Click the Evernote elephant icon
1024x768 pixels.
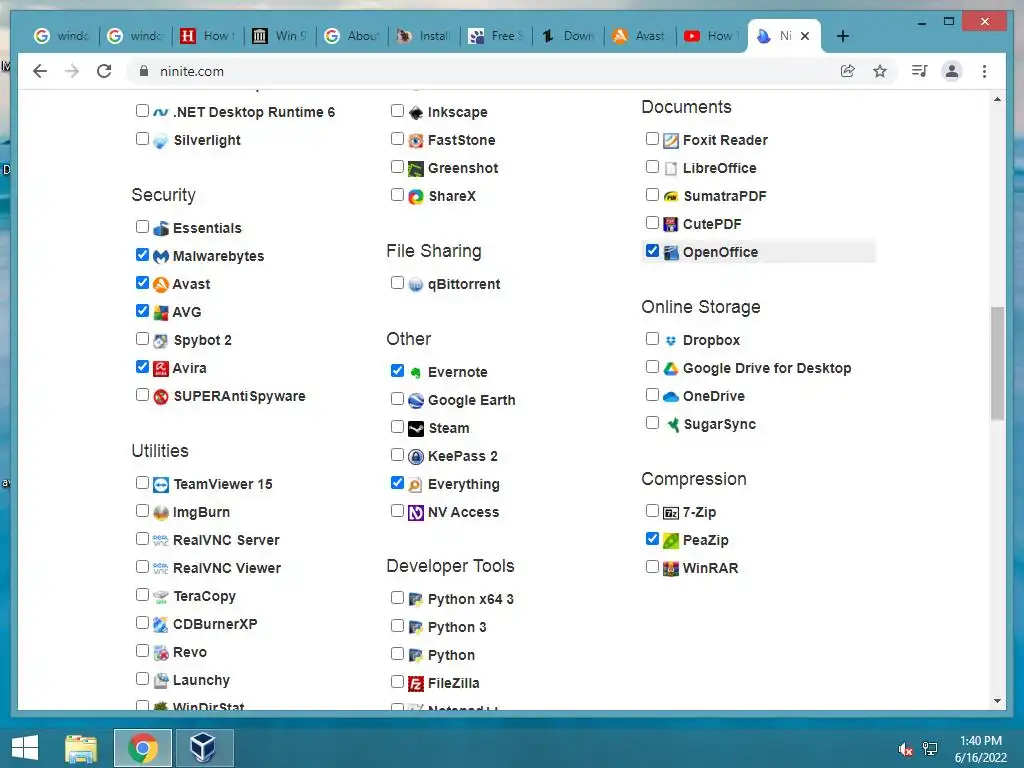click(x=415, y=373)
